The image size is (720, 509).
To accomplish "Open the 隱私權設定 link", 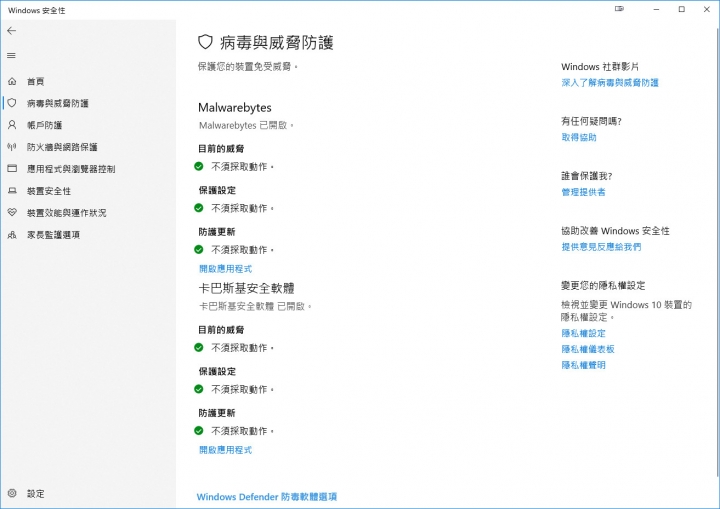I will [583, 333].
